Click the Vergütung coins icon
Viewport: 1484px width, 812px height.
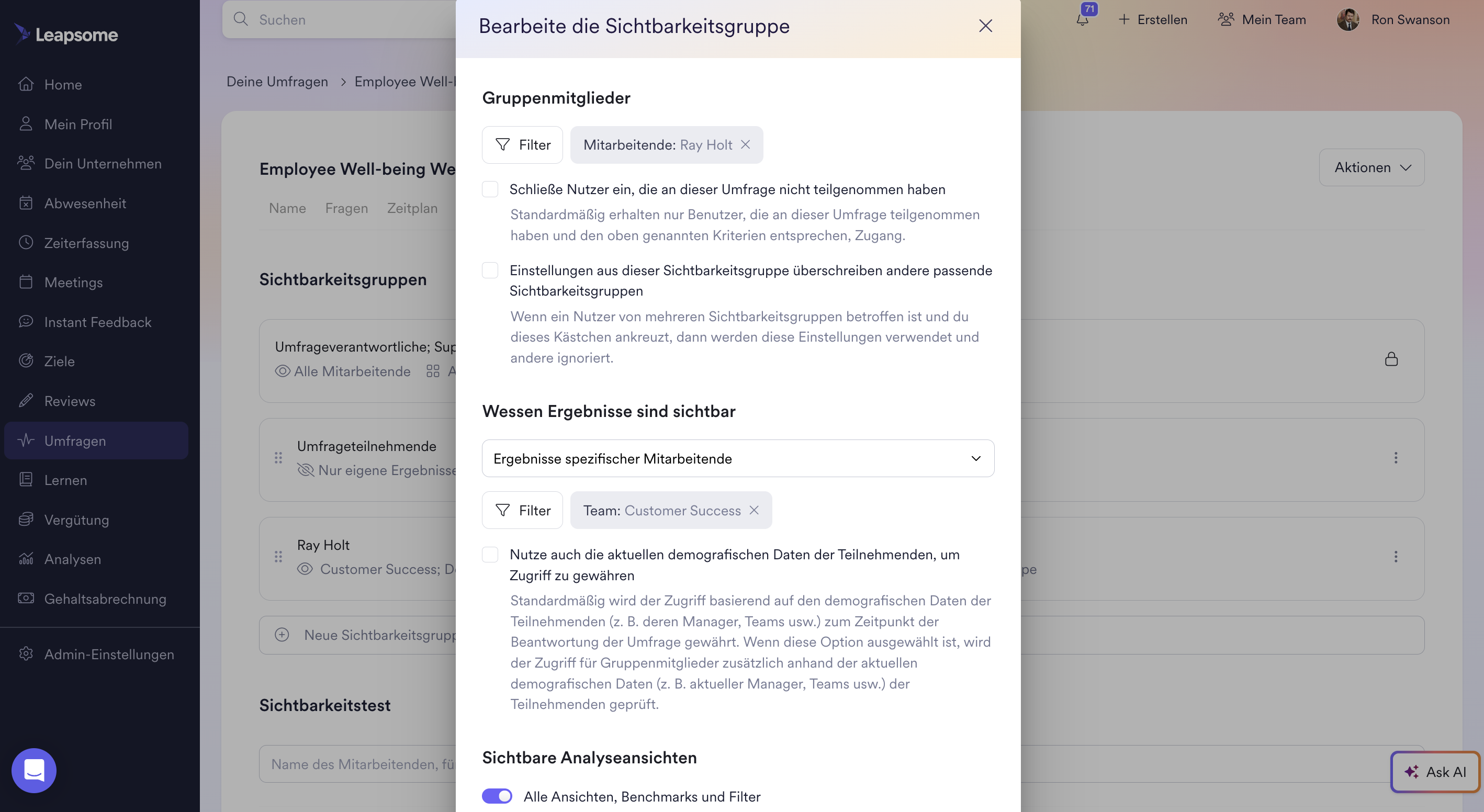(26, 520)
